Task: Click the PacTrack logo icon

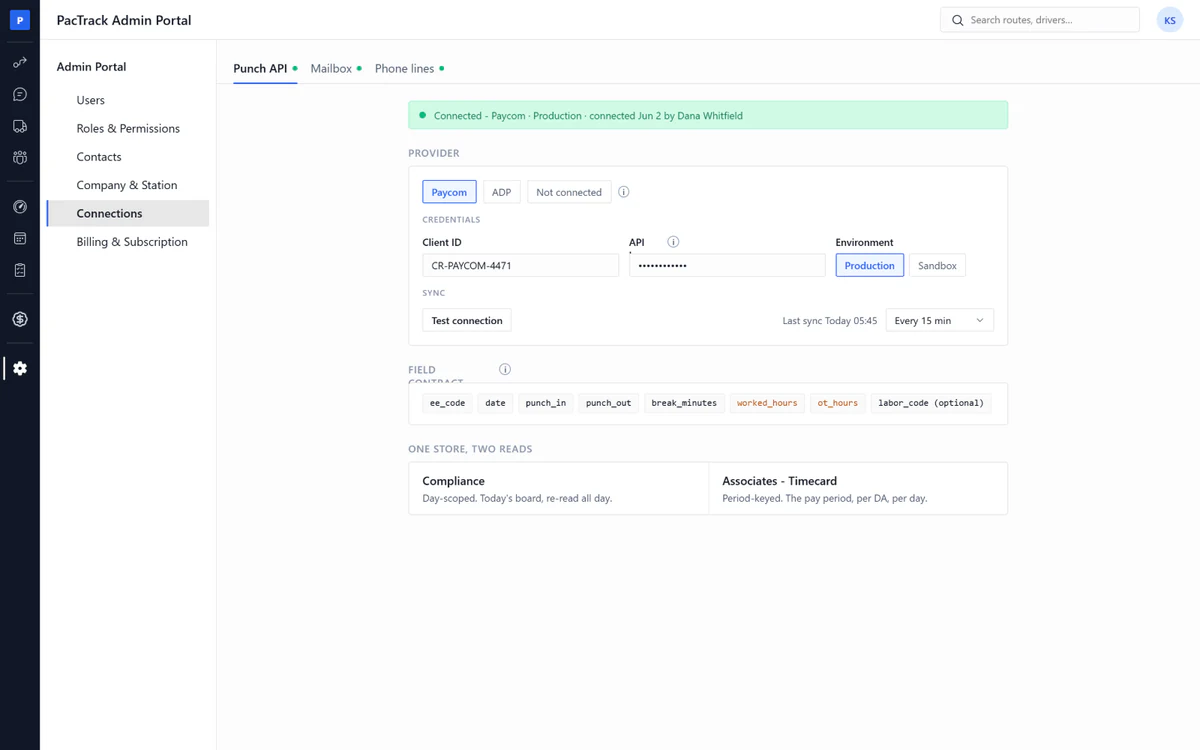Action: tap(20, 20)
